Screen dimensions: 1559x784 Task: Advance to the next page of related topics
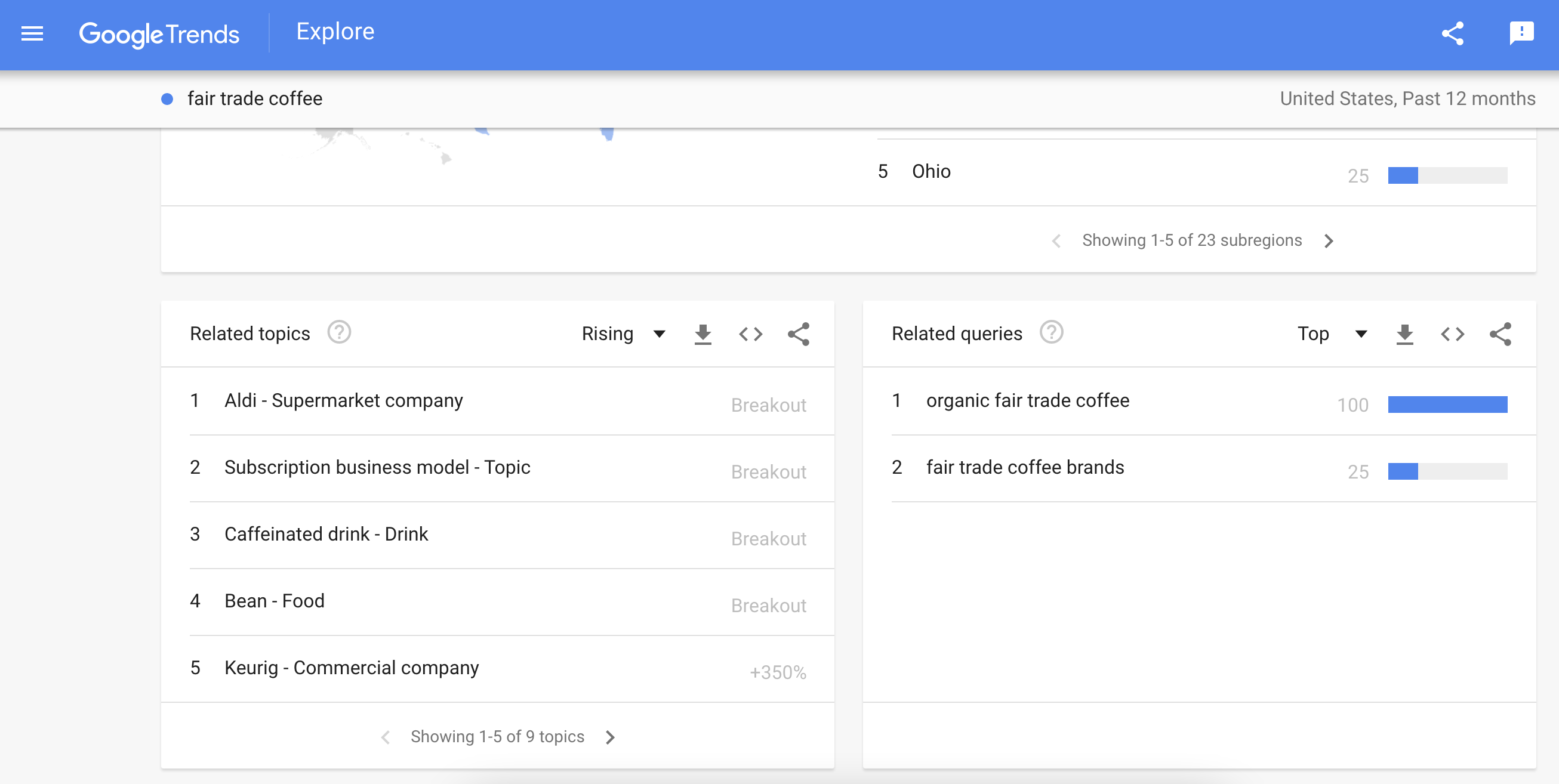point(610,737)
